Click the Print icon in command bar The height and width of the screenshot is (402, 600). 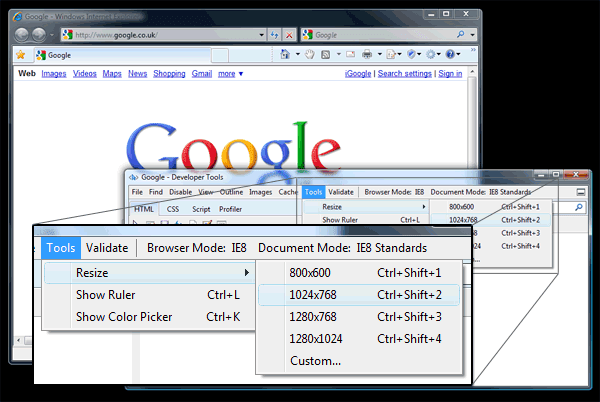coord(367,54)
